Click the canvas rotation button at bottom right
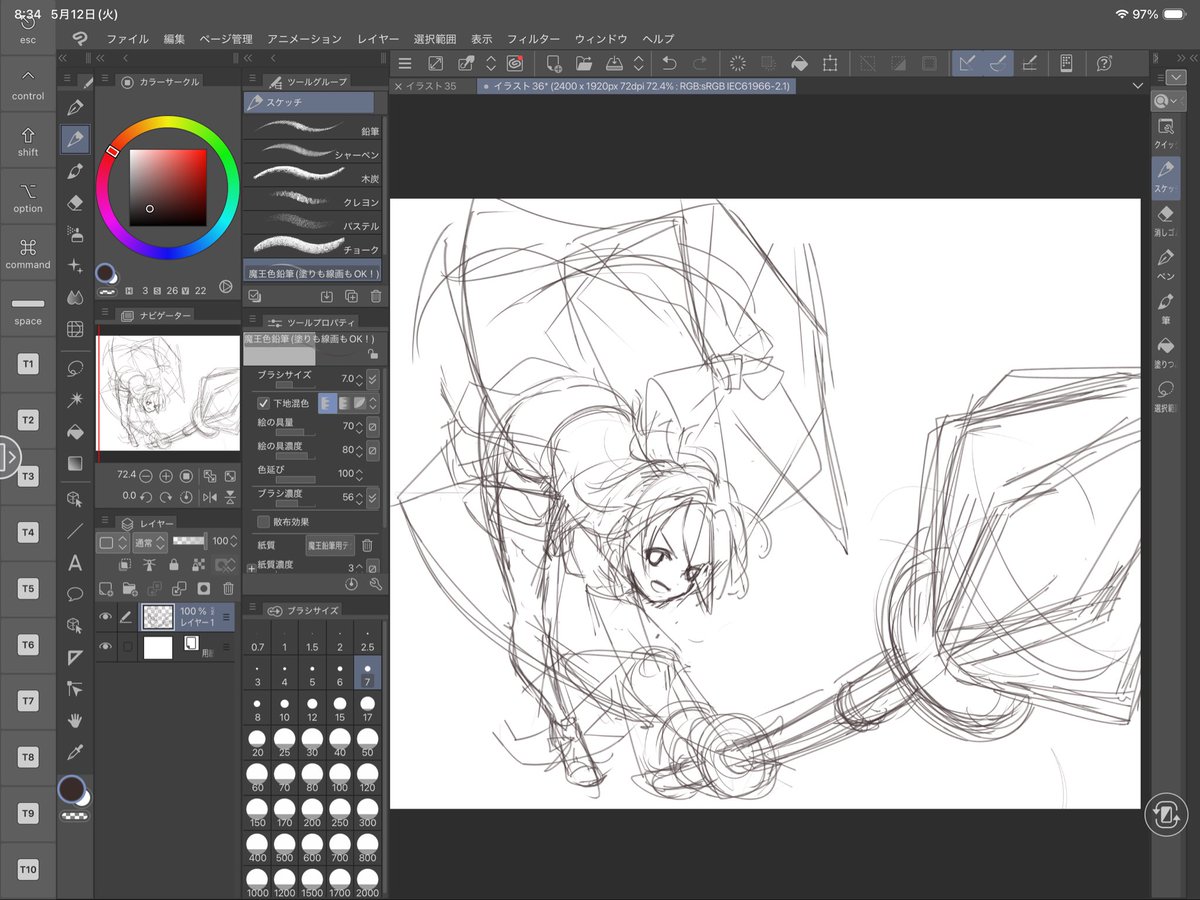This screenshot has height=900, width=1200. click(1165, 813)
